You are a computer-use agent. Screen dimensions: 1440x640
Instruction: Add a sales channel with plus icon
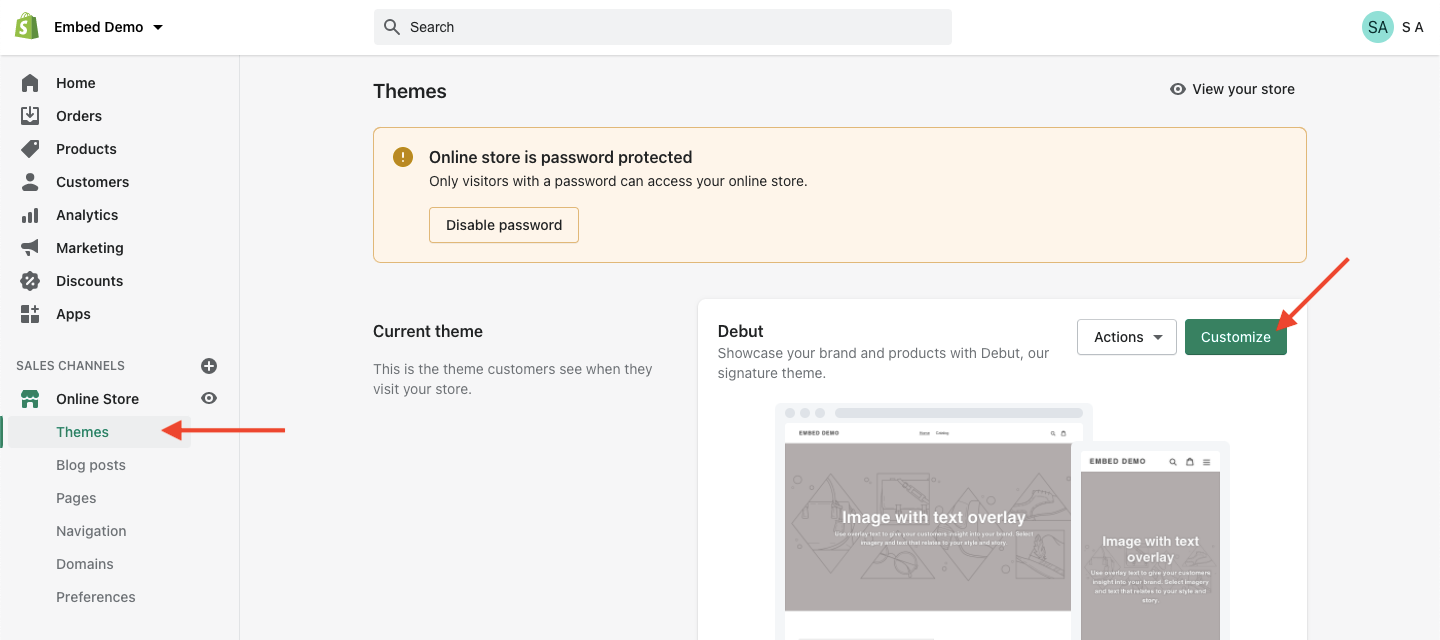click(x=209, y=366)
